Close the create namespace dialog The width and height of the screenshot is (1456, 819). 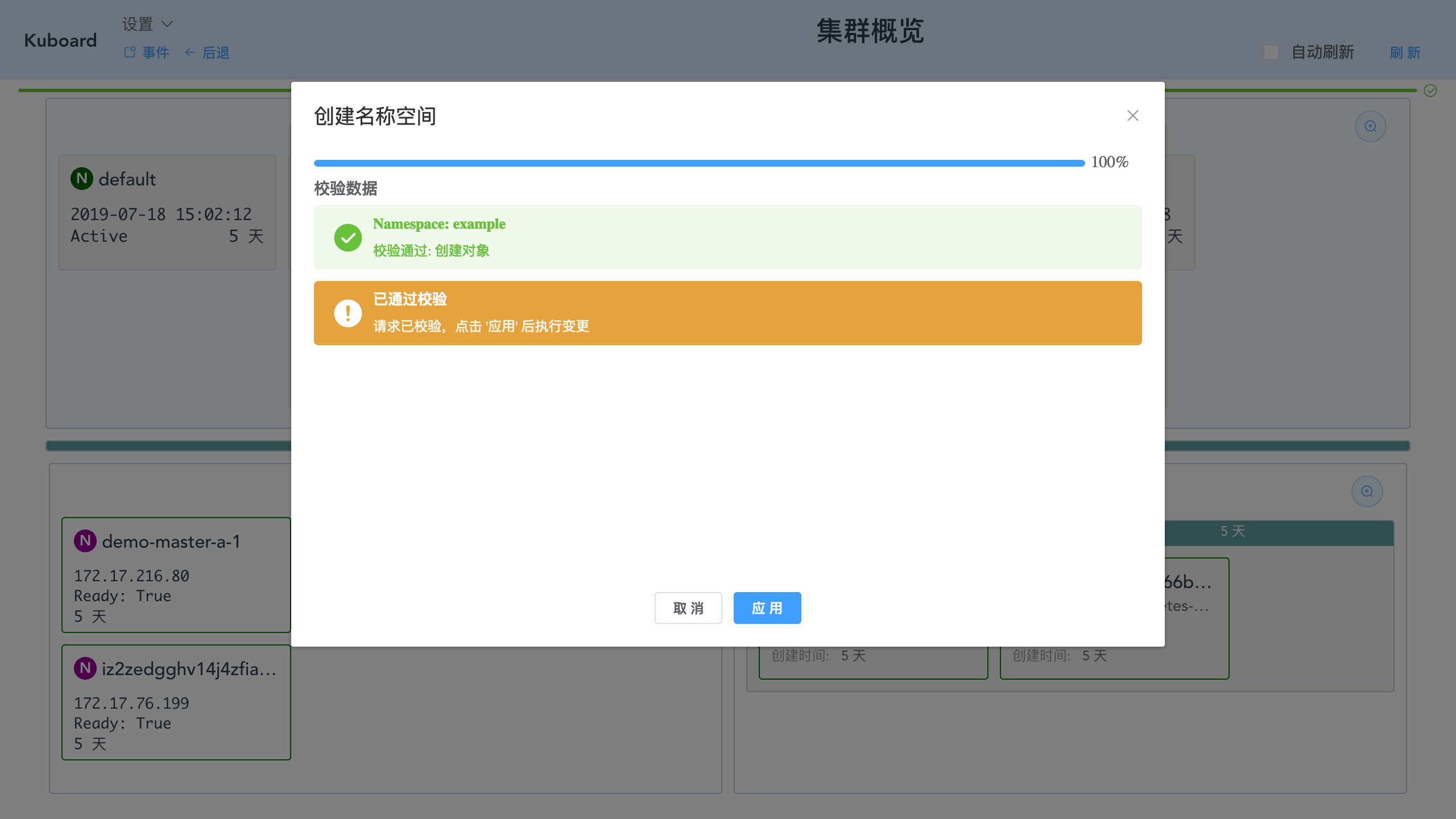[1132, 116]
